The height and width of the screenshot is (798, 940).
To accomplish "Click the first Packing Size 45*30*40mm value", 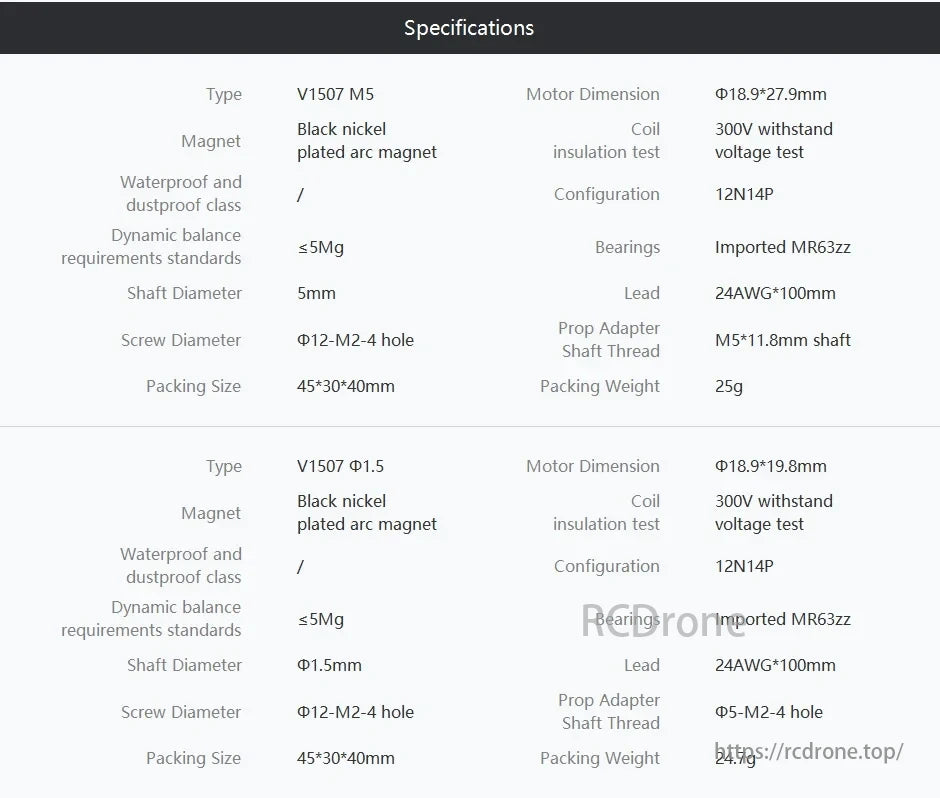I will [345, 386].
